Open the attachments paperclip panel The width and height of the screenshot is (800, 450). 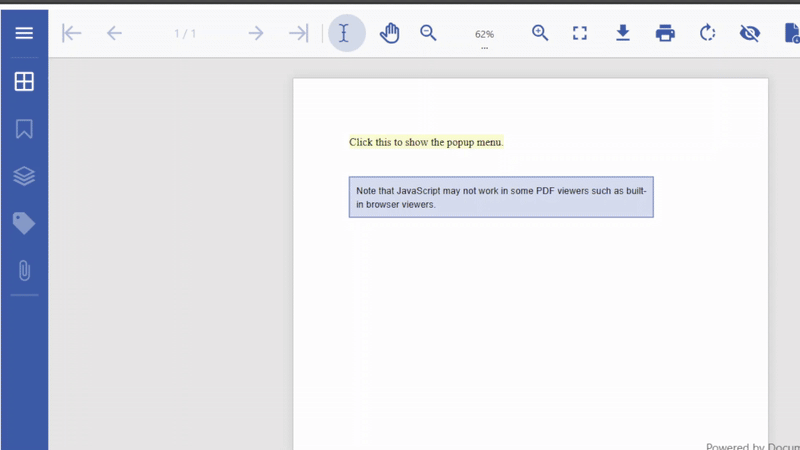24,270
